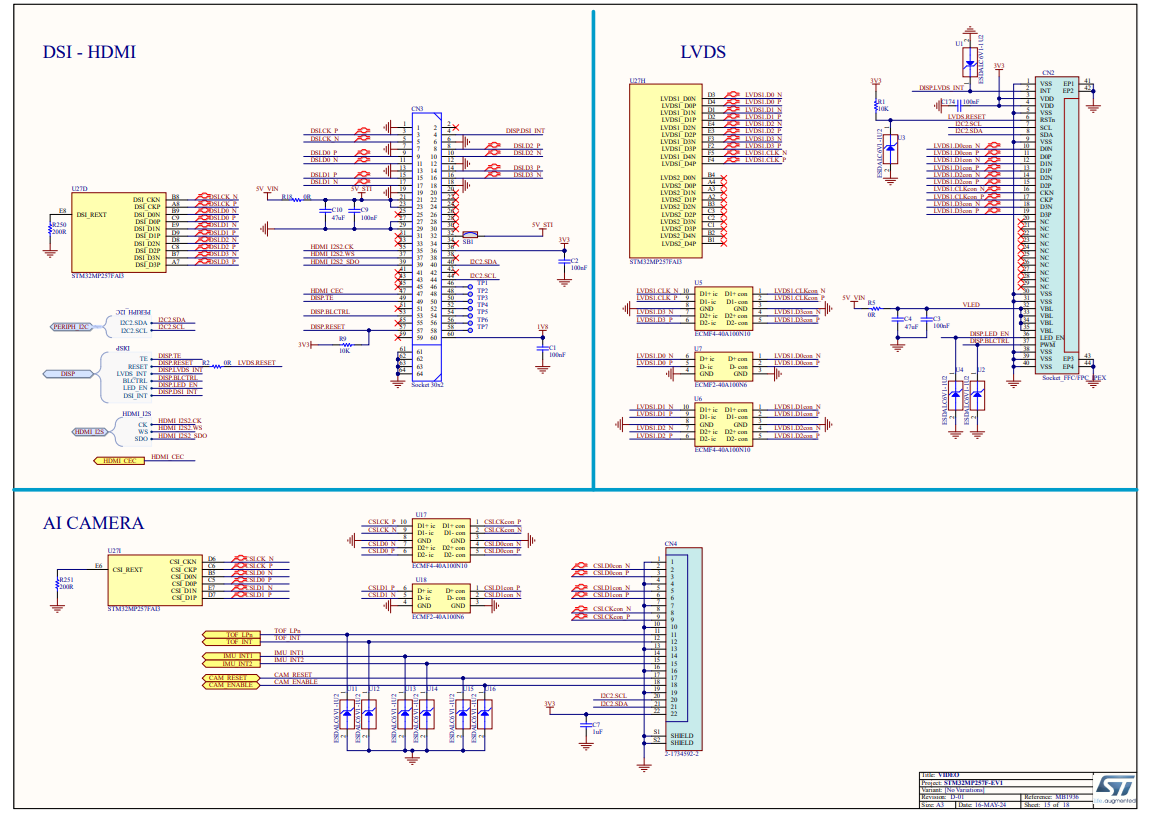The height and width of the screenshot is (815, 1150).
Task: Select solder bridge SB1
Action: (x=469, y=235)
